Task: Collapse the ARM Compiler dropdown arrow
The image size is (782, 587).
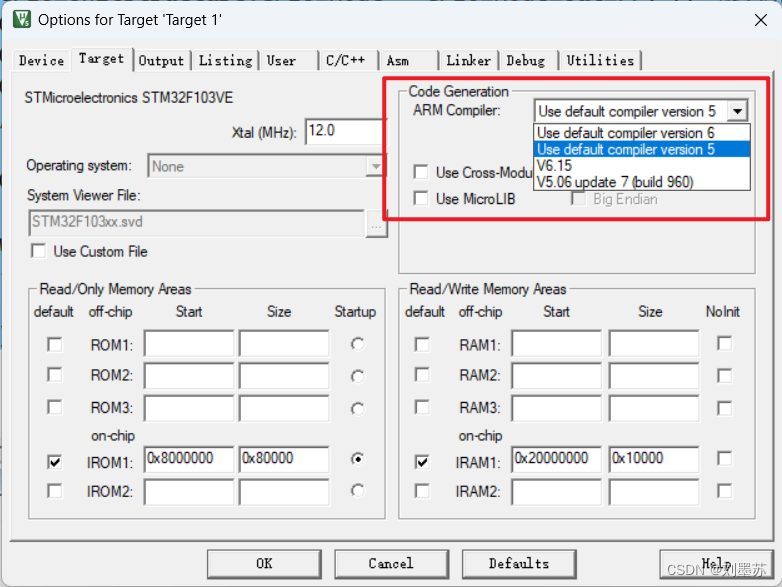Action: coord(738,111)
